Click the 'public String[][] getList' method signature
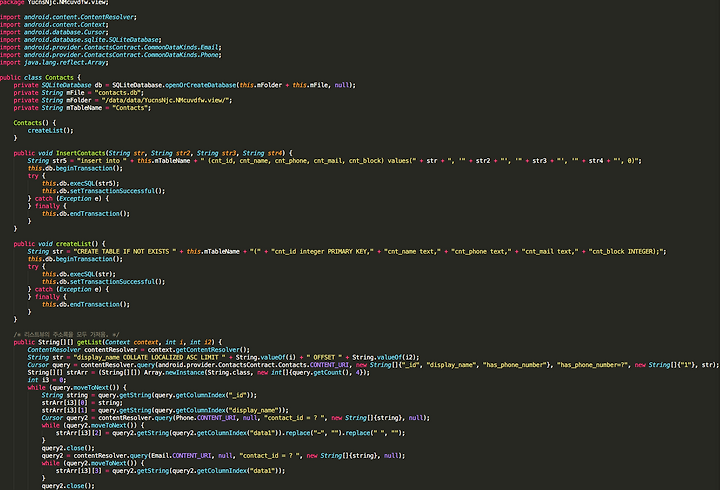720x490 pixels. 118,342
